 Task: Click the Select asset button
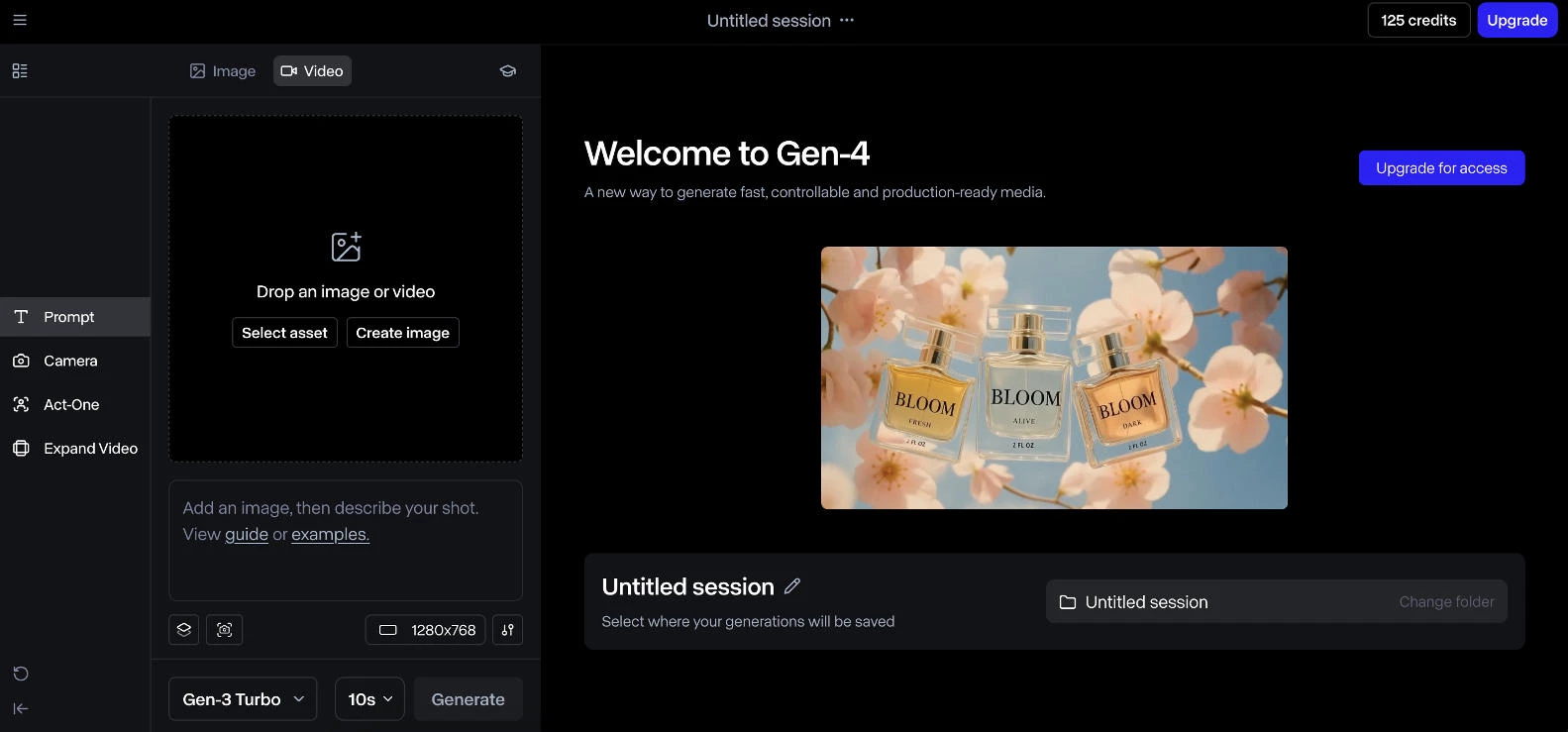tap(284, 333)
